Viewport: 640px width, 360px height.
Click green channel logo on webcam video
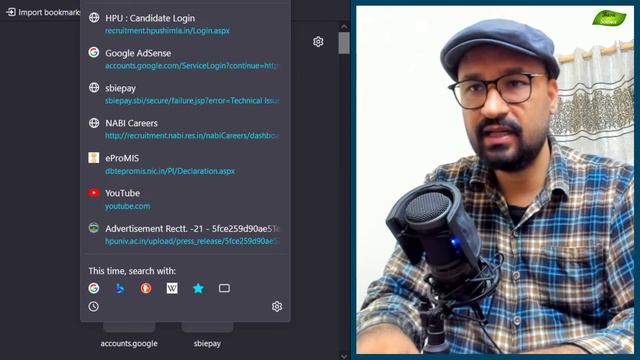click(609, 18)
